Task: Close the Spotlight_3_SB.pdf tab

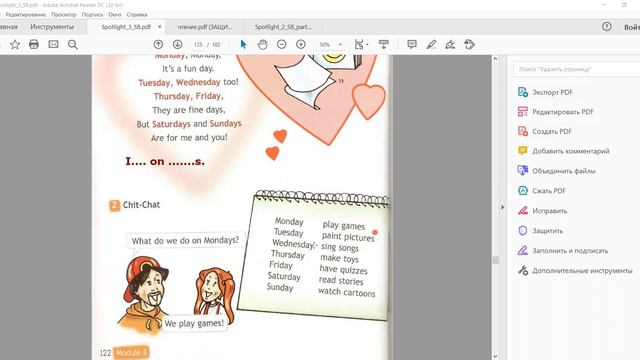Action: point(160,27)
